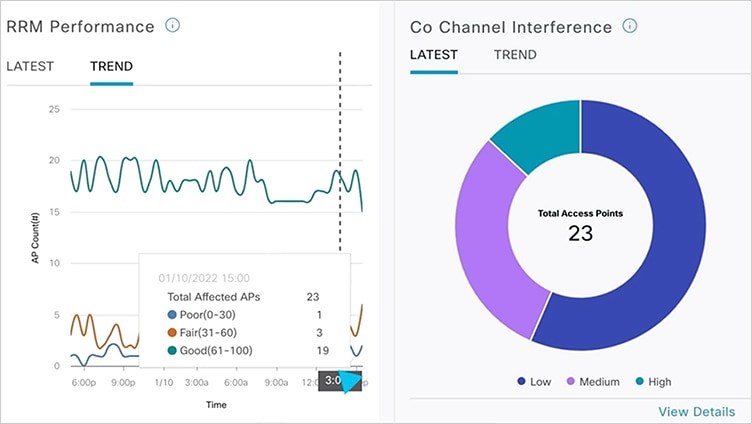Image resolution: width=752 pixels, height=424 pixels.
Task: Open the Co Channel Interference info icon
Action: point(629,25)
